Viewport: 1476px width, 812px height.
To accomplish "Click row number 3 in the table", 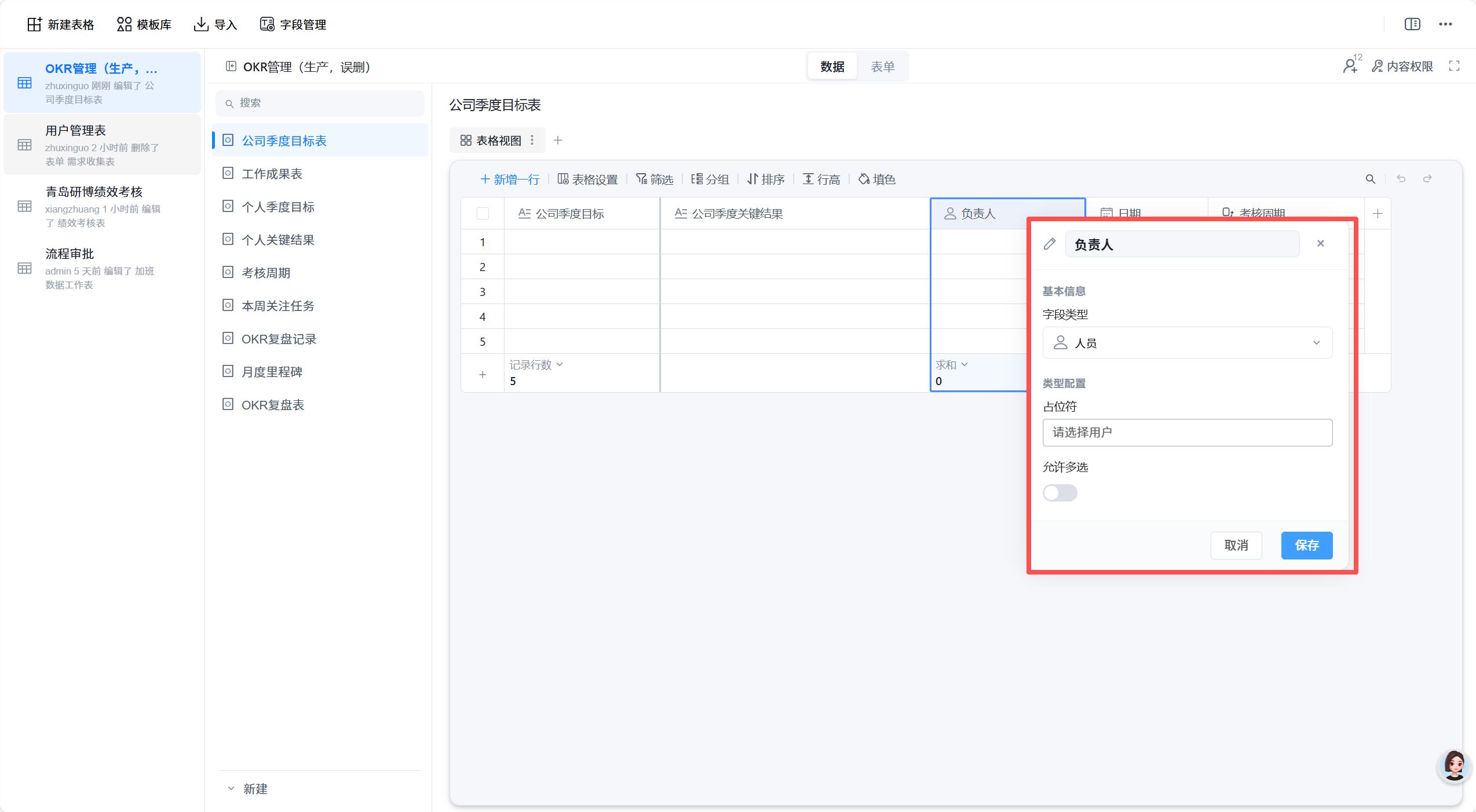I will coord(483,291).
